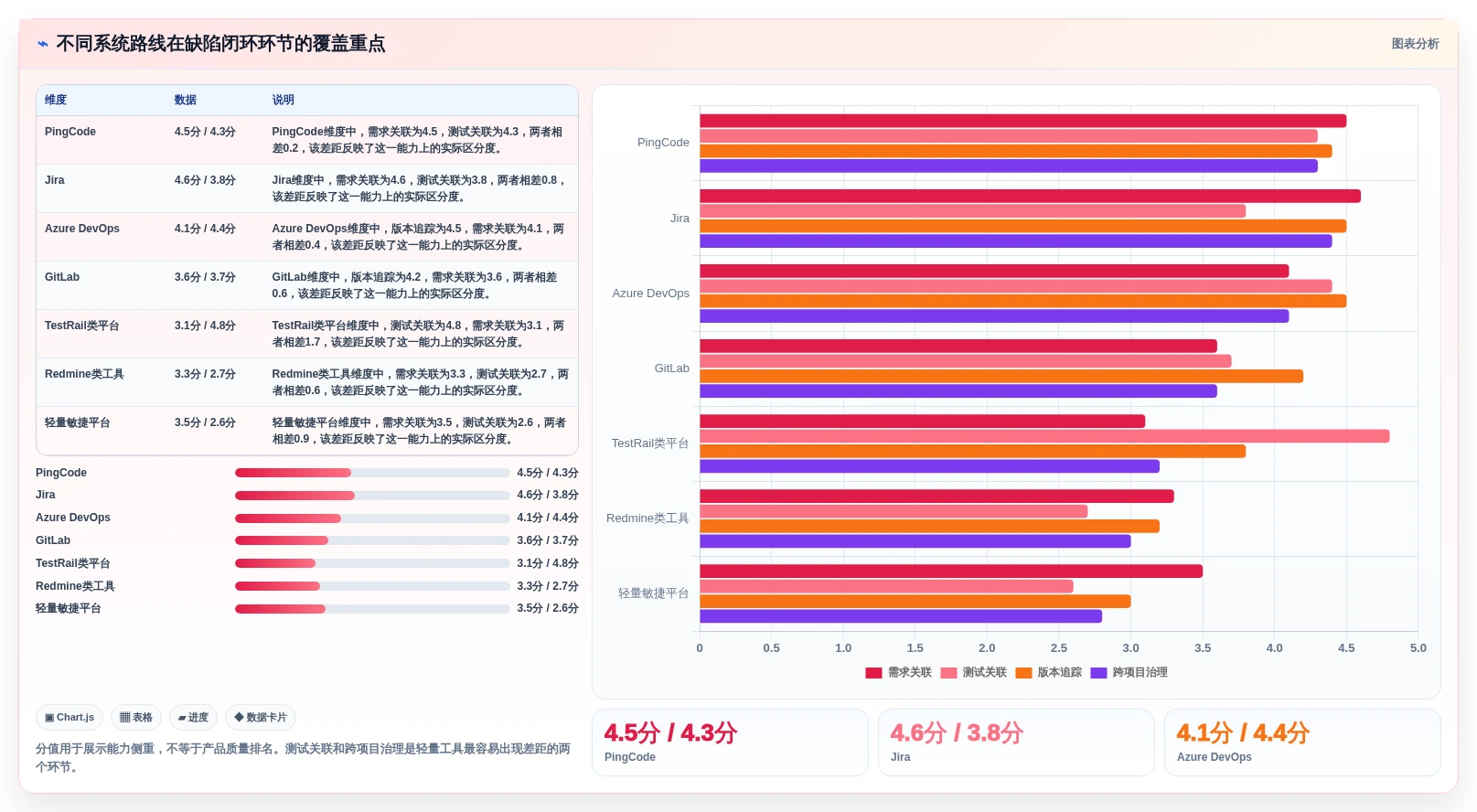
Task: Click GitLab's orange 版本追踪 bar
Action: click(1001, 376)
